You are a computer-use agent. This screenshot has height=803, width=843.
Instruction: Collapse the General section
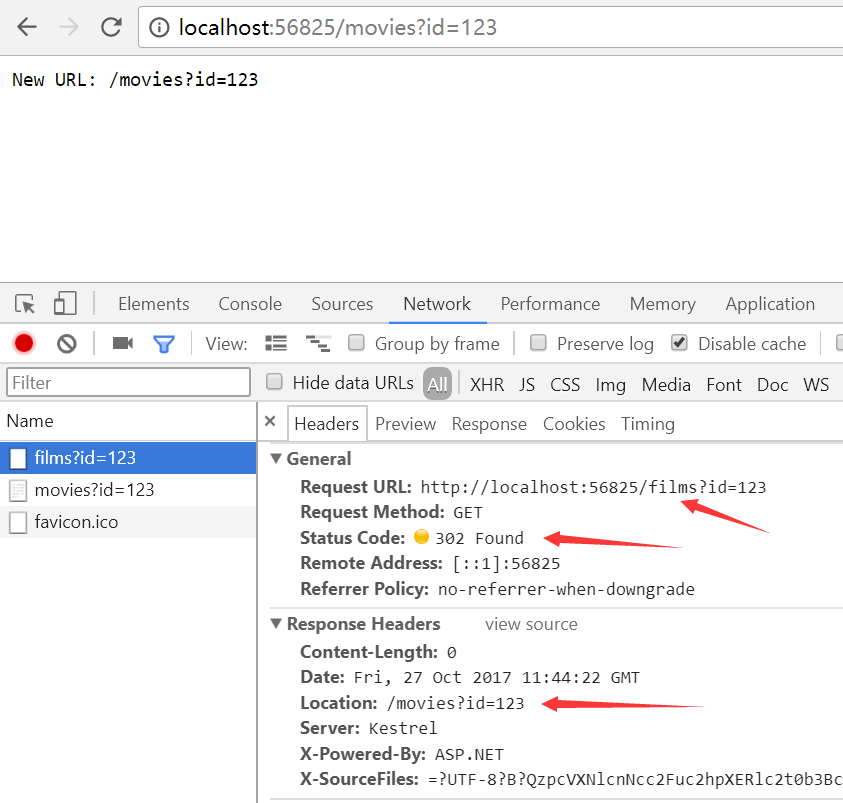tap(277, 459)
